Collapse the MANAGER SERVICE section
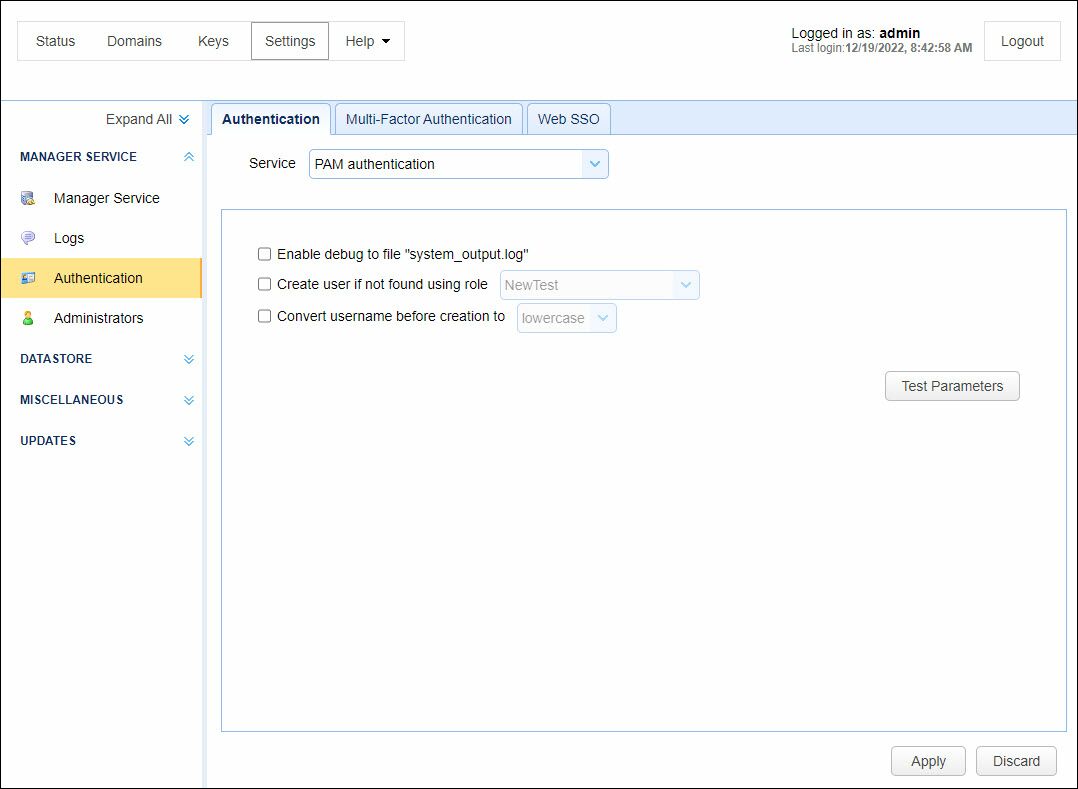Viewport: 1078px width, 789px height. click(x=189, y=157)
